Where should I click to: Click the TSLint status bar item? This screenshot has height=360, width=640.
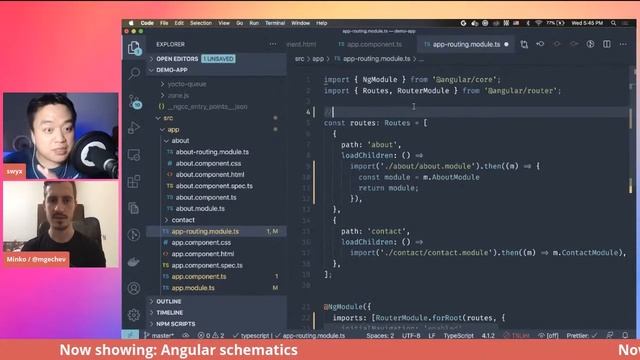pos(516,336)
